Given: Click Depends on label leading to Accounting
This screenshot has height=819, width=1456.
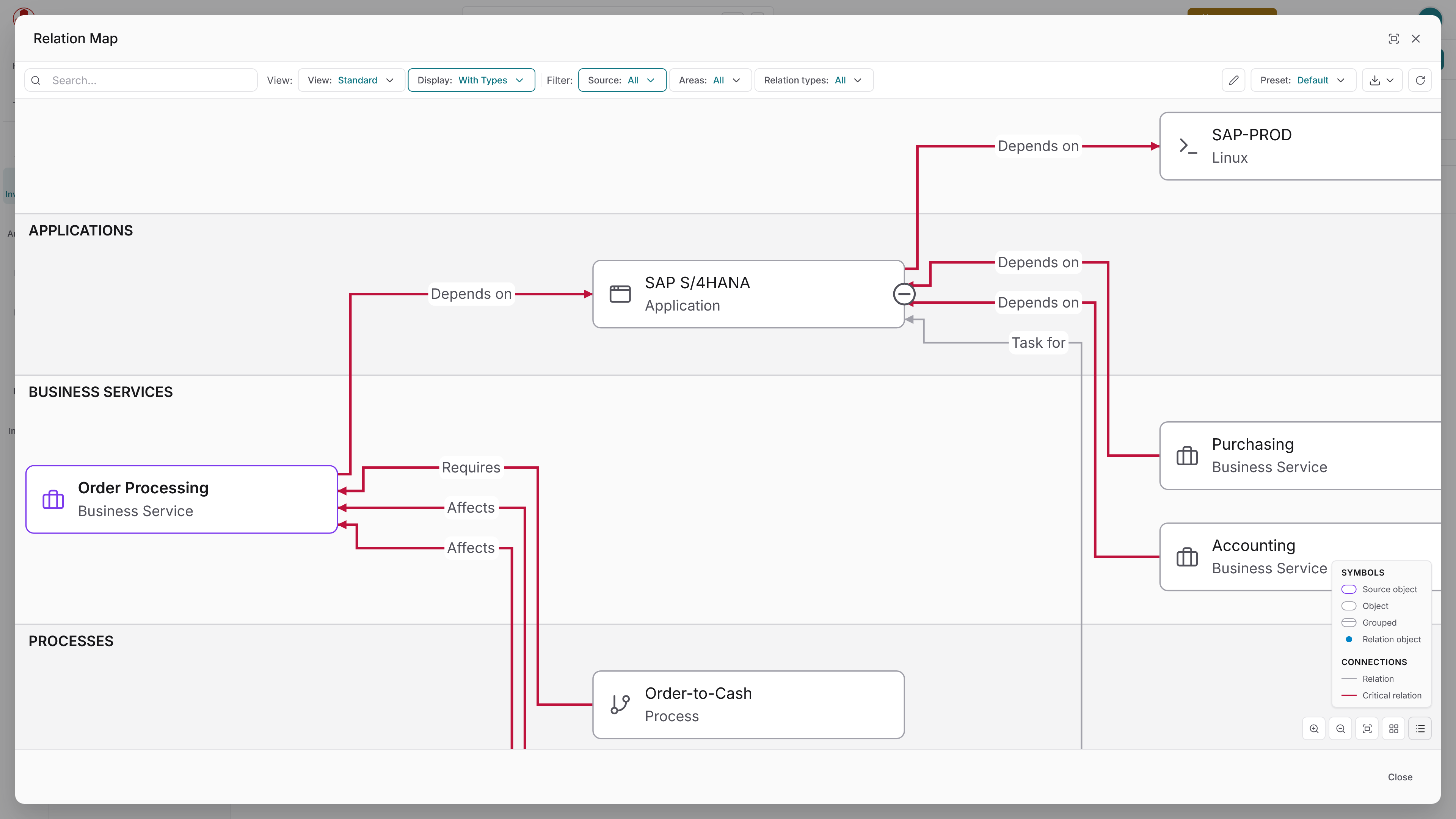Looking at the screenshot, I should 1038,303.
